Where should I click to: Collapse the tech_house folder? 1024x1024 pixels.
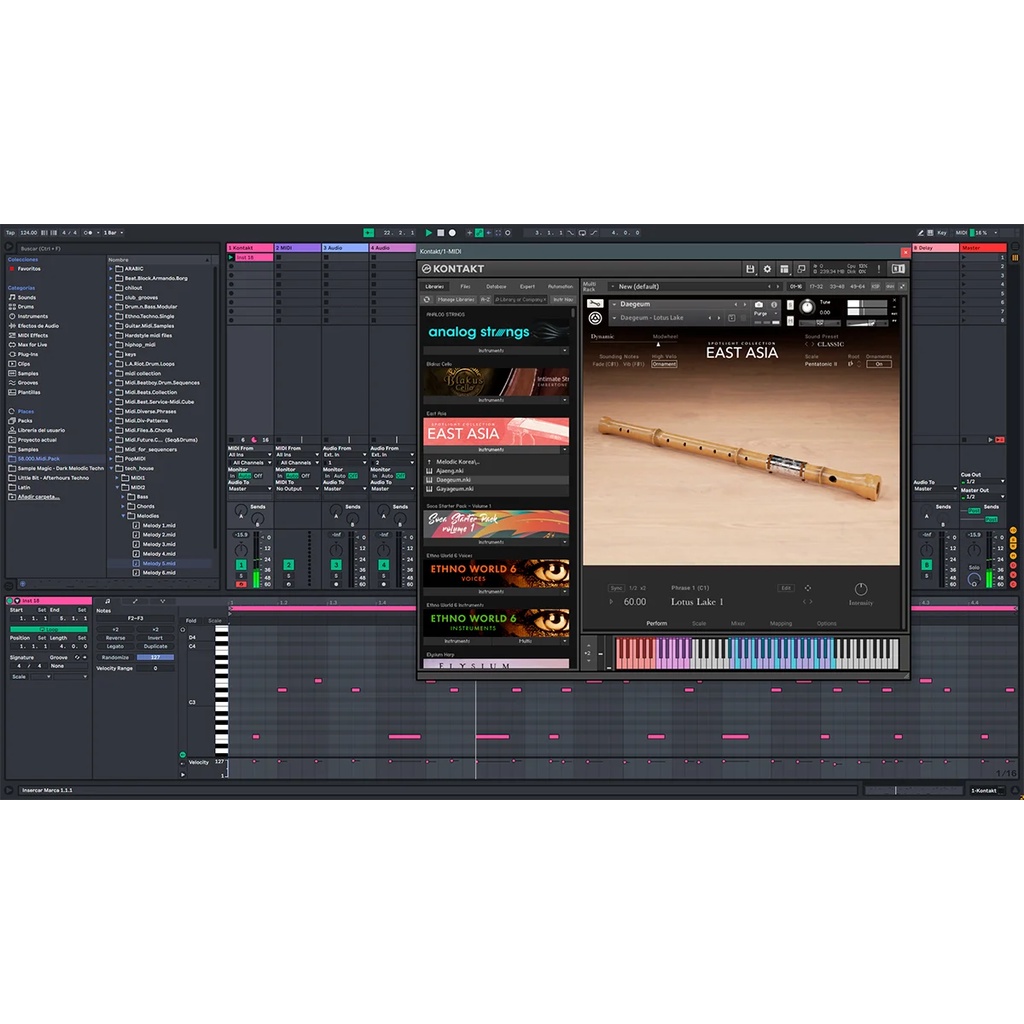tap(111, 468)
